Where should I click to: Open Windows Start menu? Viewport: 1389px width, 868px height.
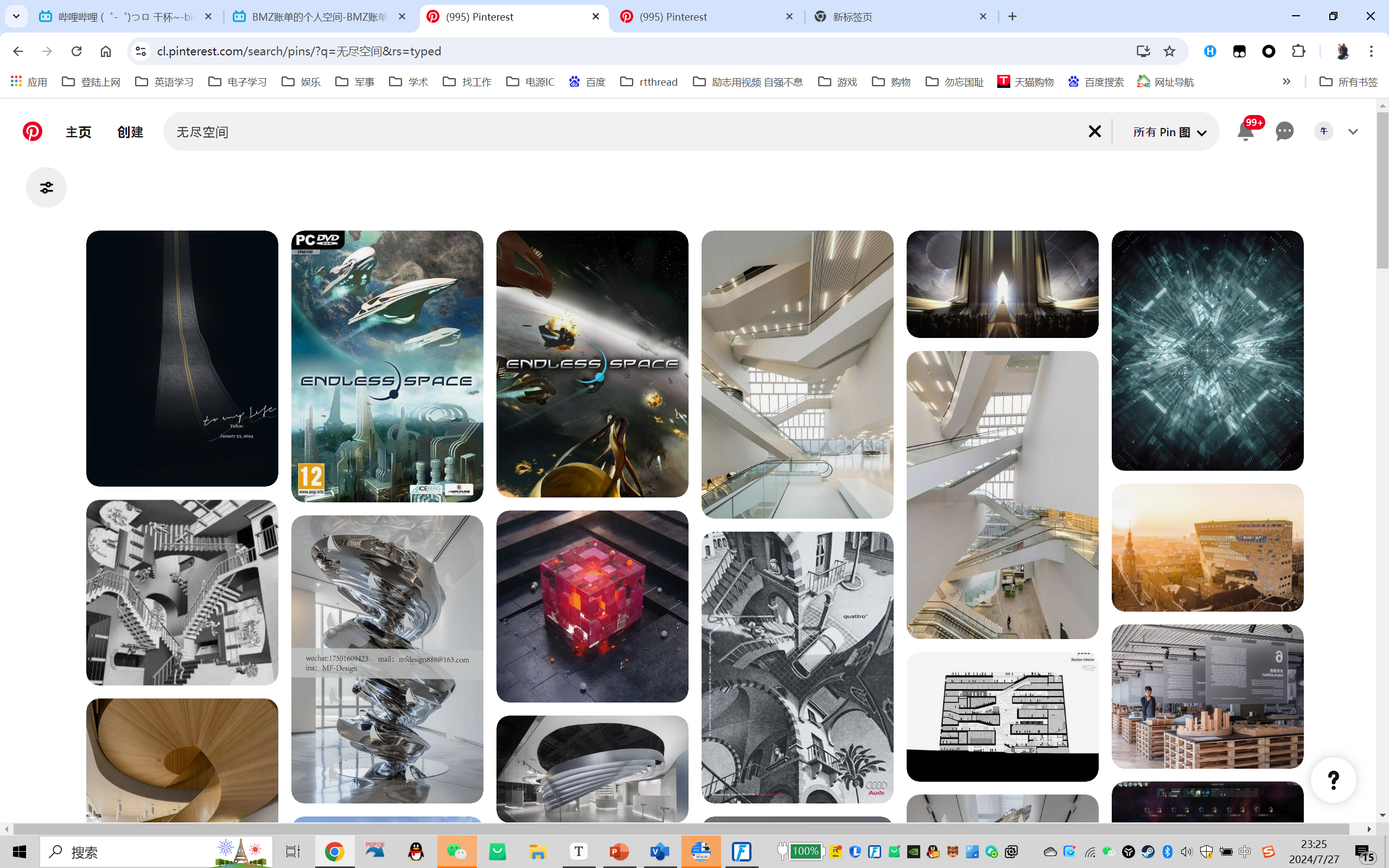click(19, 851)
